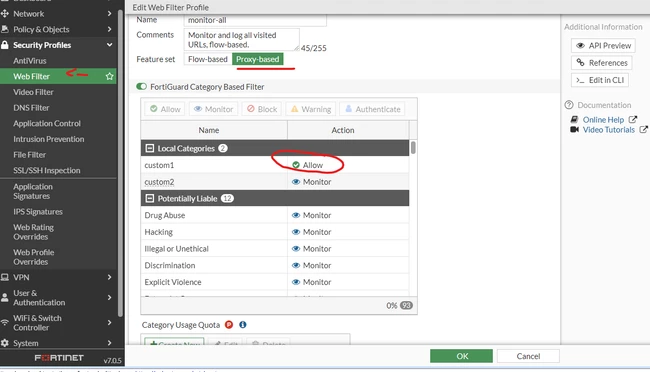Click the User & Authentication person icon

pos(5,297)
